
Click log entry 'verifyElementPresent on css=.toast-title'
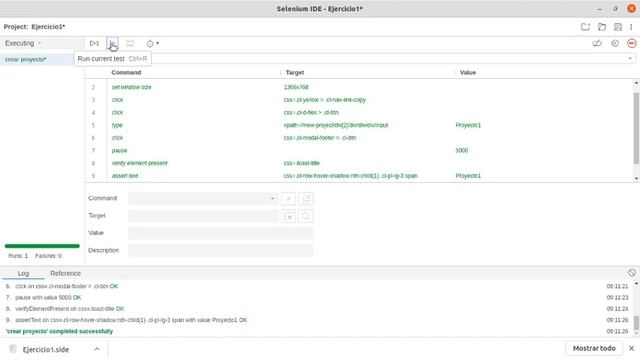coord(70,309)
